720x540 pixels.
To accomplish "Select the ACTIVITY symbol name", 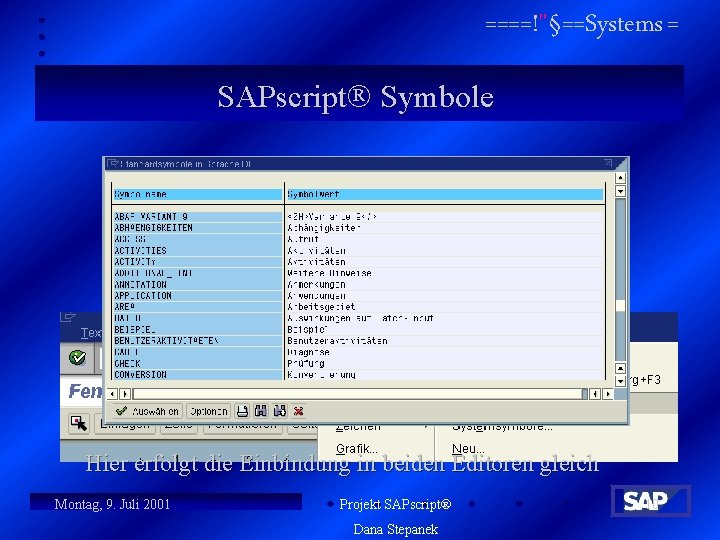I will tap(197, 262).
